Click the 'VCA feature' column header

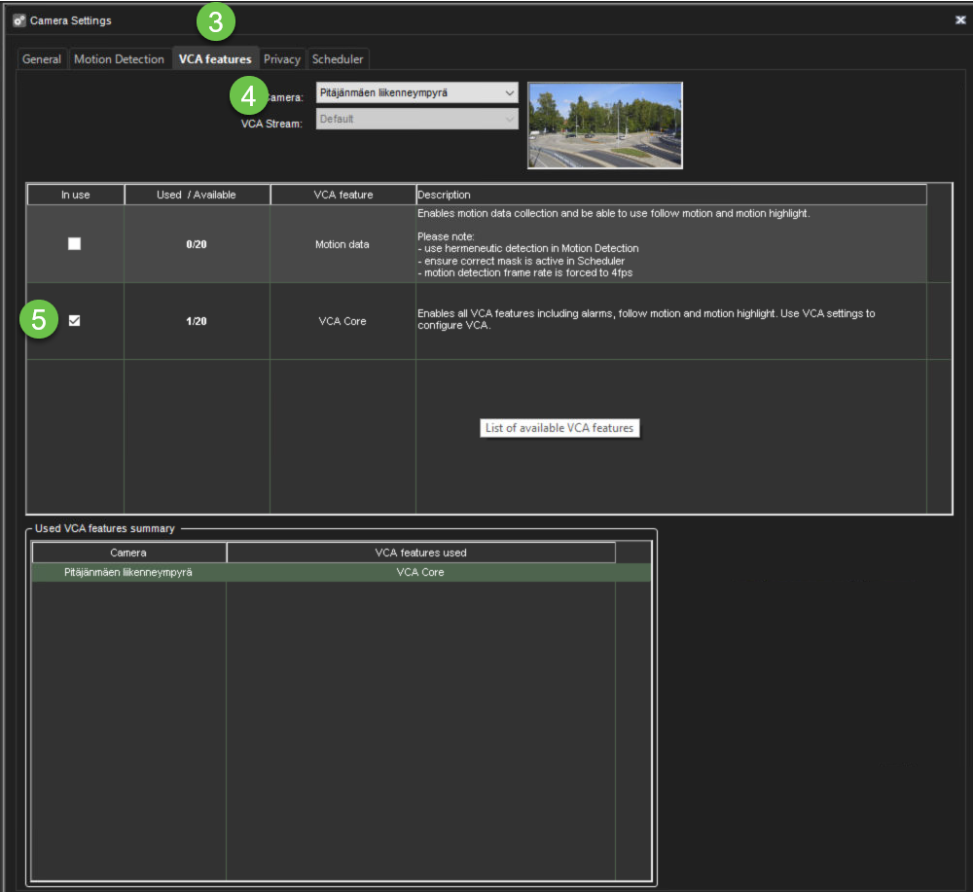point(342,195)
